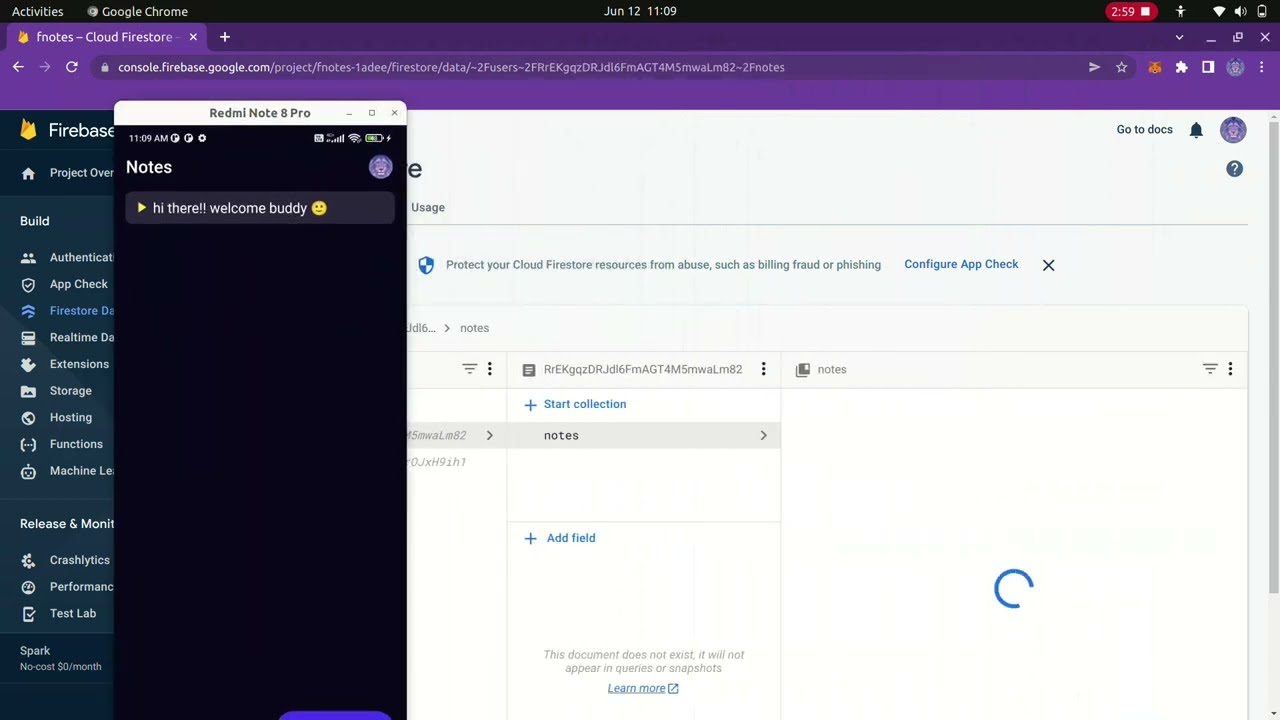
Task: Click the page vertical scrollbar
Action: click(1273, 355)
